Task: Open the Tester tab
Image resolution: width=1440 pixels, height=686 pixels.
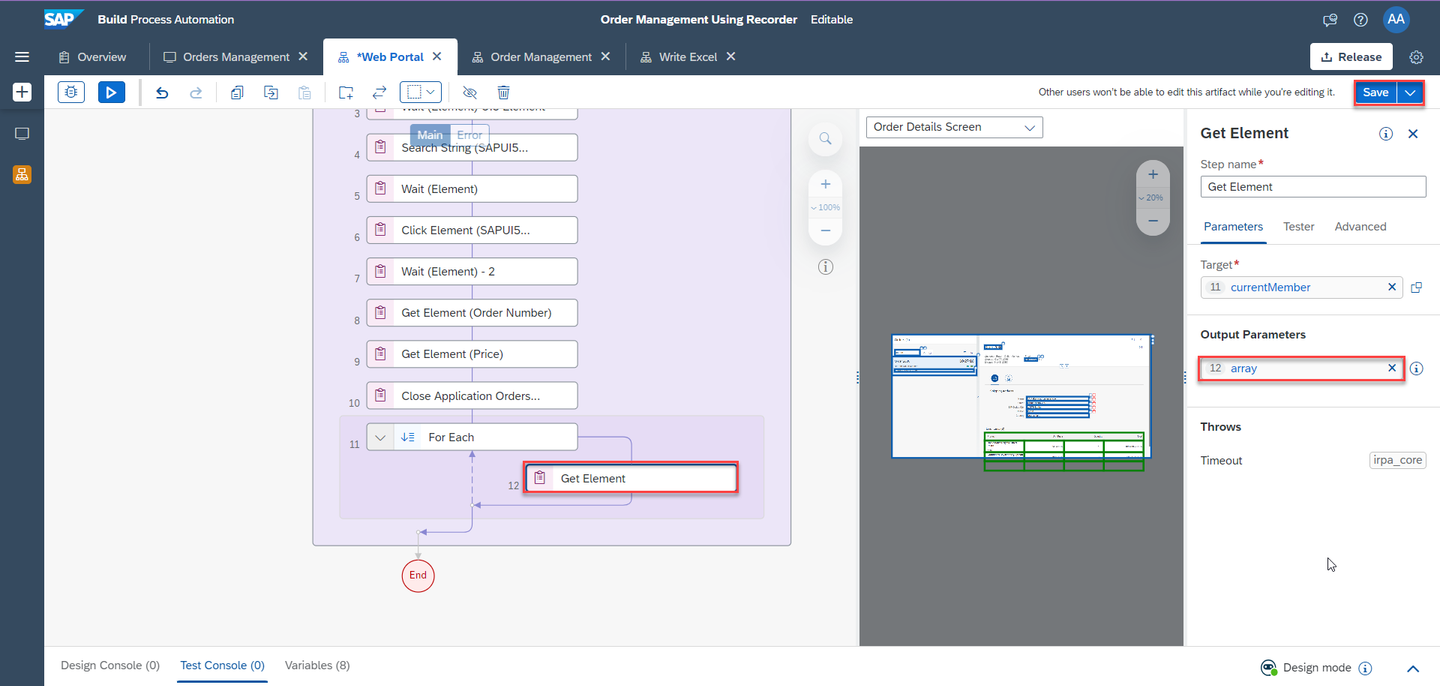Action: (1299, 227)
